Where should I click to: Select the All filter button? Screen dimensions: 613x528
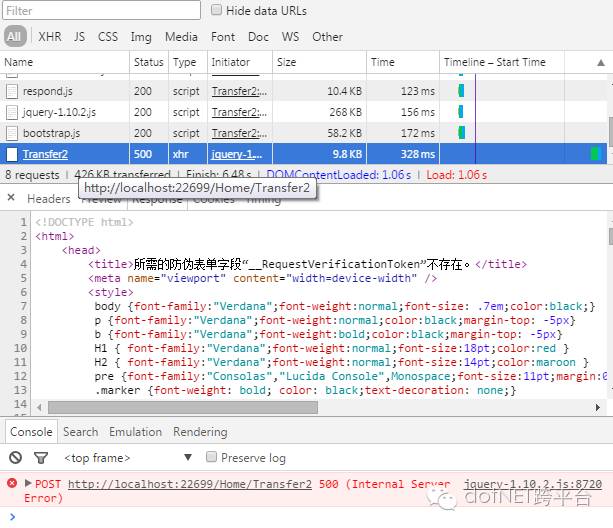[15, 36]
